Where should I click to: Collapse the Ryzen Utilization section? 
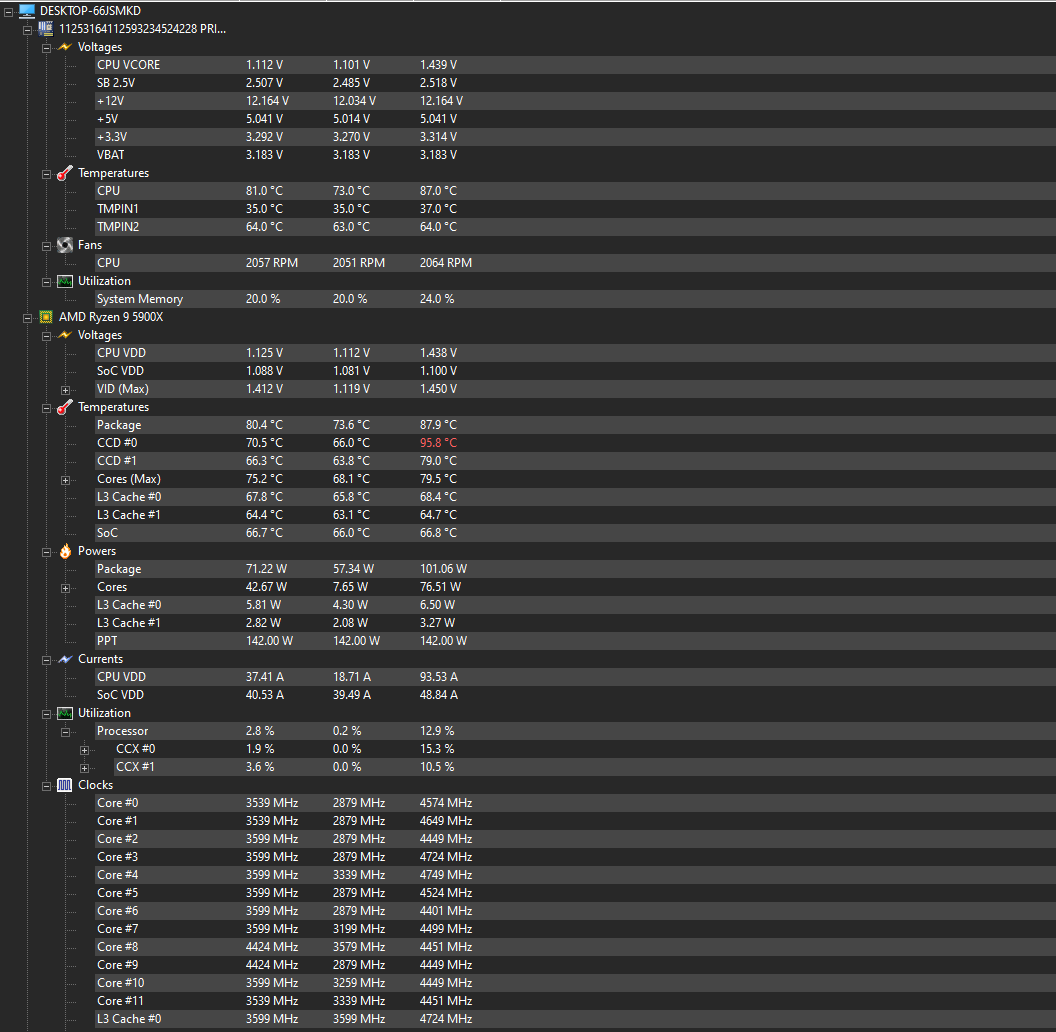click(x=46, y=714)
